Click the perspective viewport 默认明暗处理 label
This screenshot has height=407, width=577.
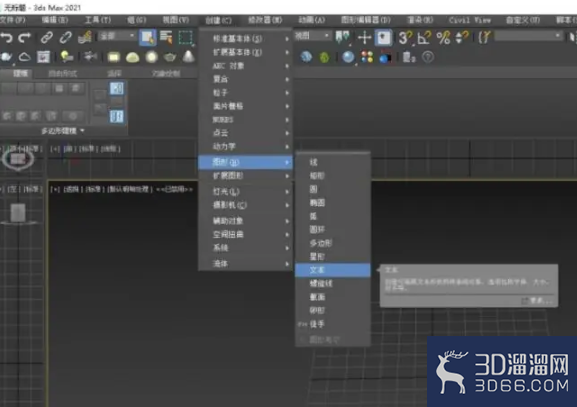(129, 189)
